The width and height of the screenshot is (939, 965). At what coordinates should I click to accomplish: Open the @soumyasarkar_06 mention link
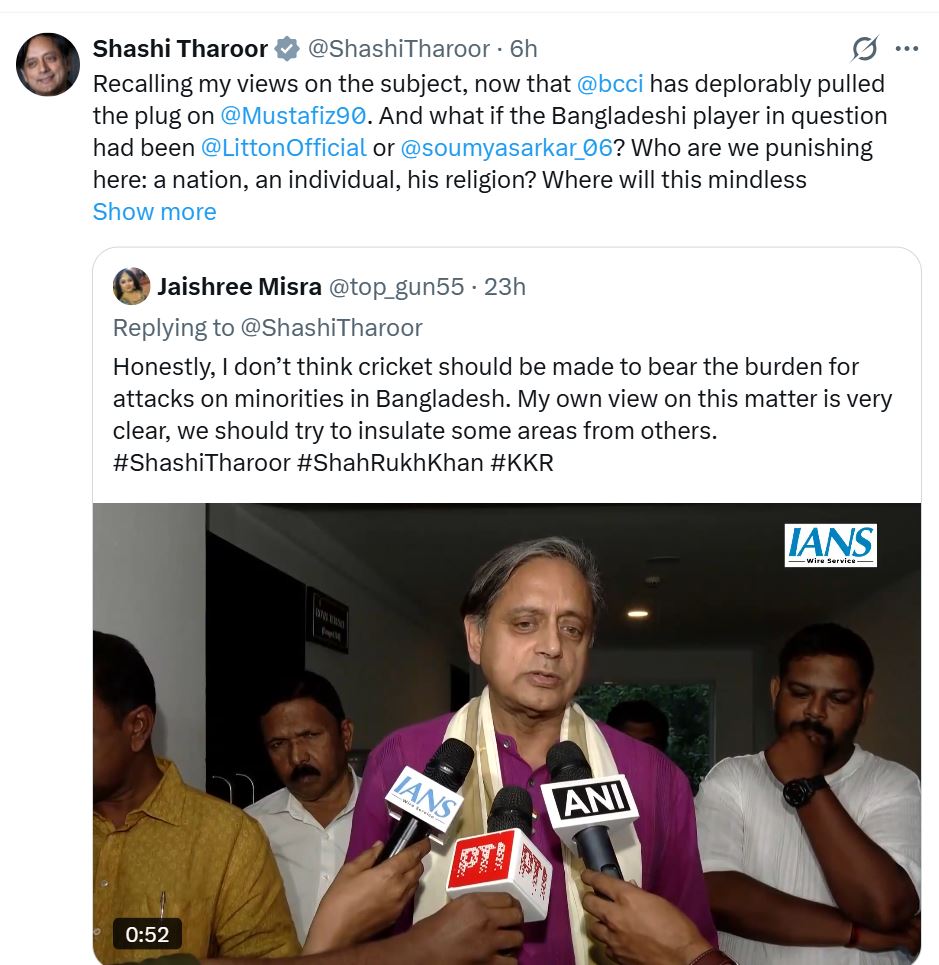506,148
